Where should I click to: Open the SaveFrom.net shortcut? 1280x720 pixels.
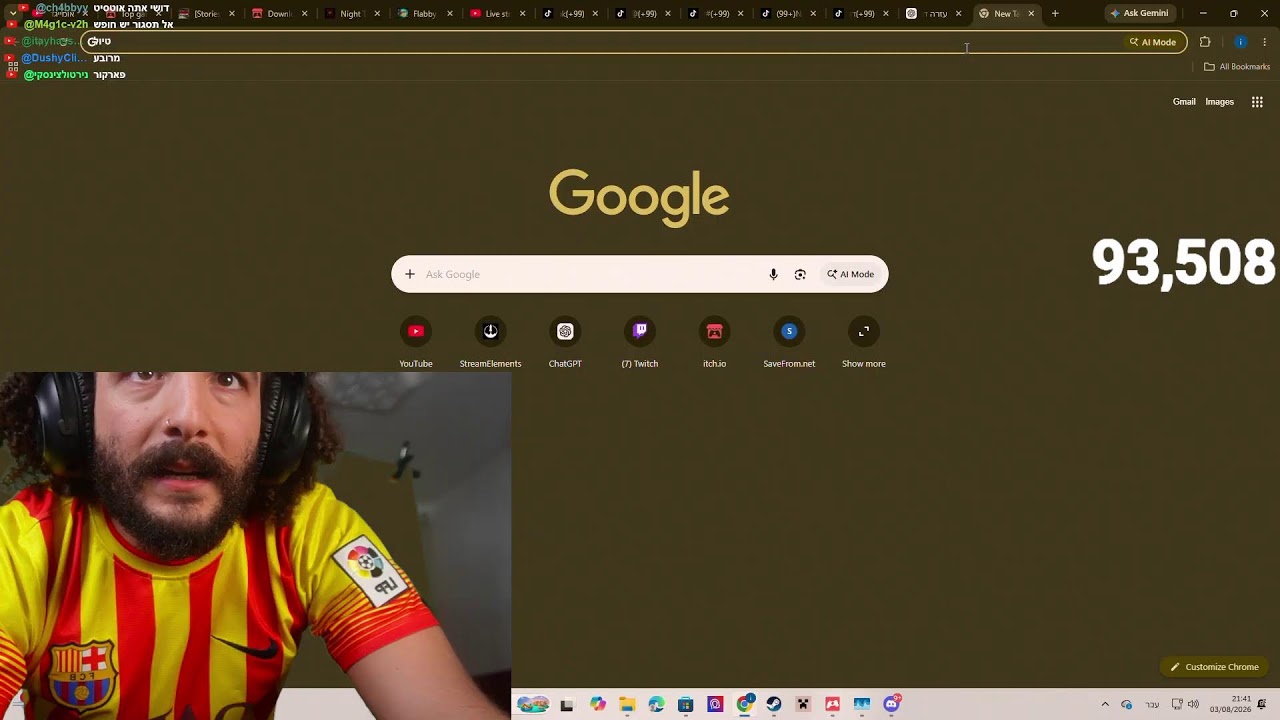pos(789,341)
